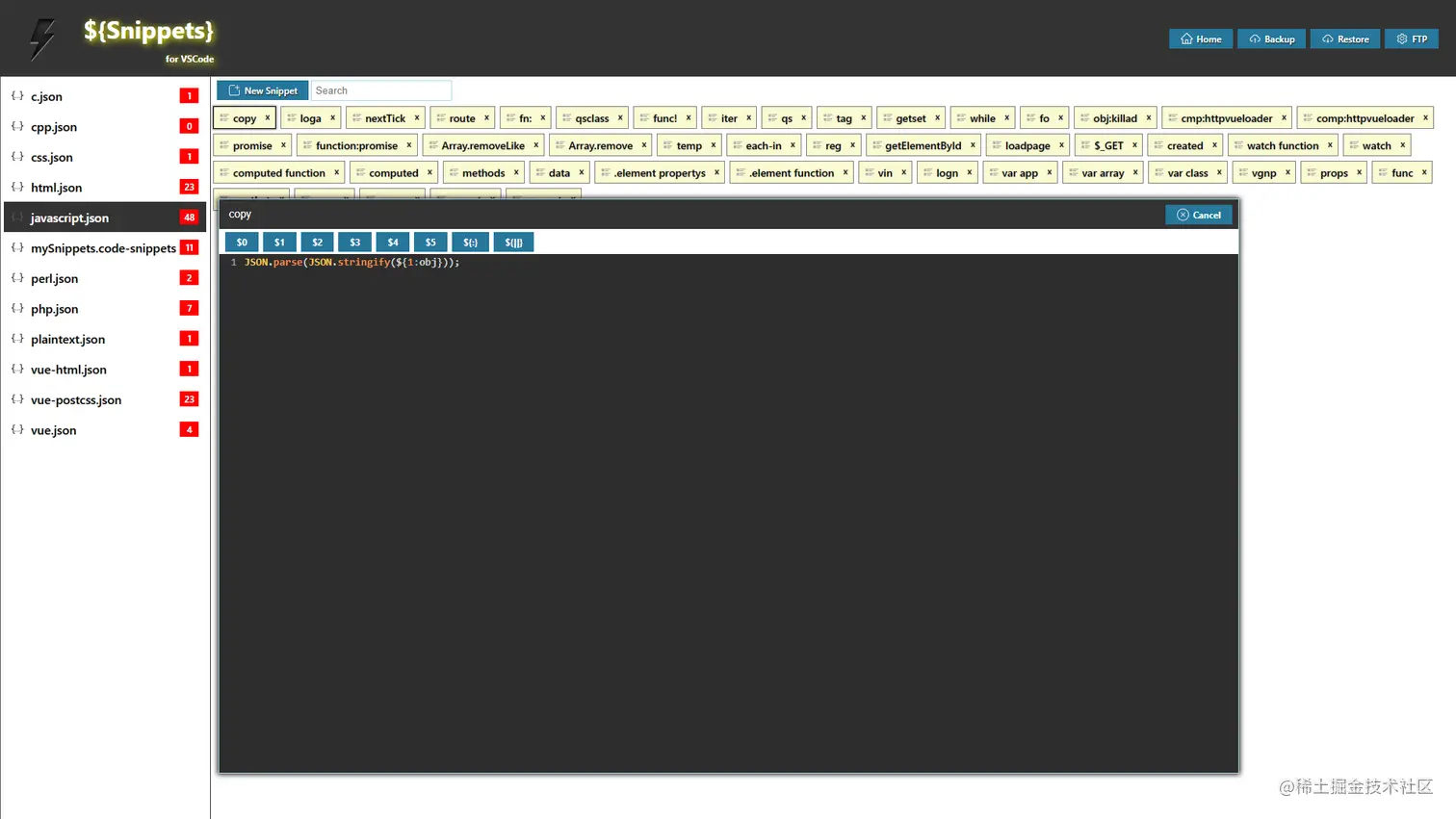Image resolution: width=1456 pixels, height=819 pixels.
Task: Insert ${||} choice placeholder
Action: tap(513, 243)
